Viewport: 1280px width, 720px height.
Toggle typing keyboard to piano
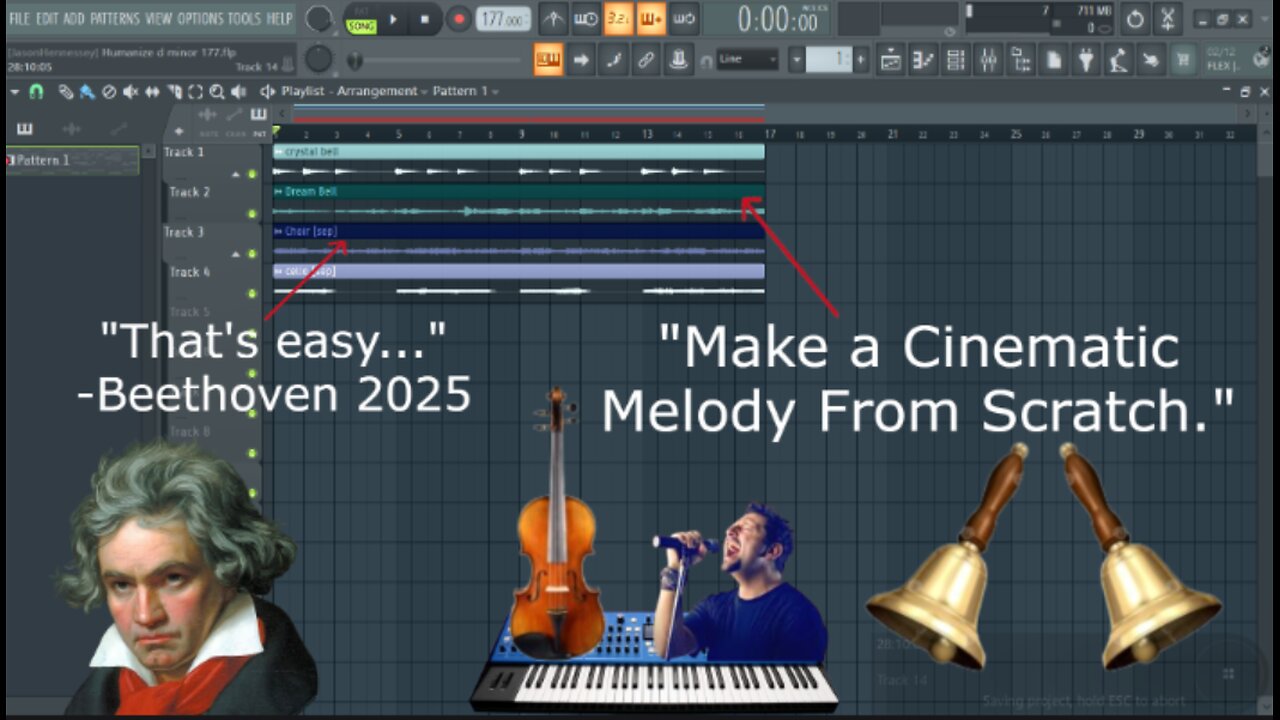[x=548, y=60]
